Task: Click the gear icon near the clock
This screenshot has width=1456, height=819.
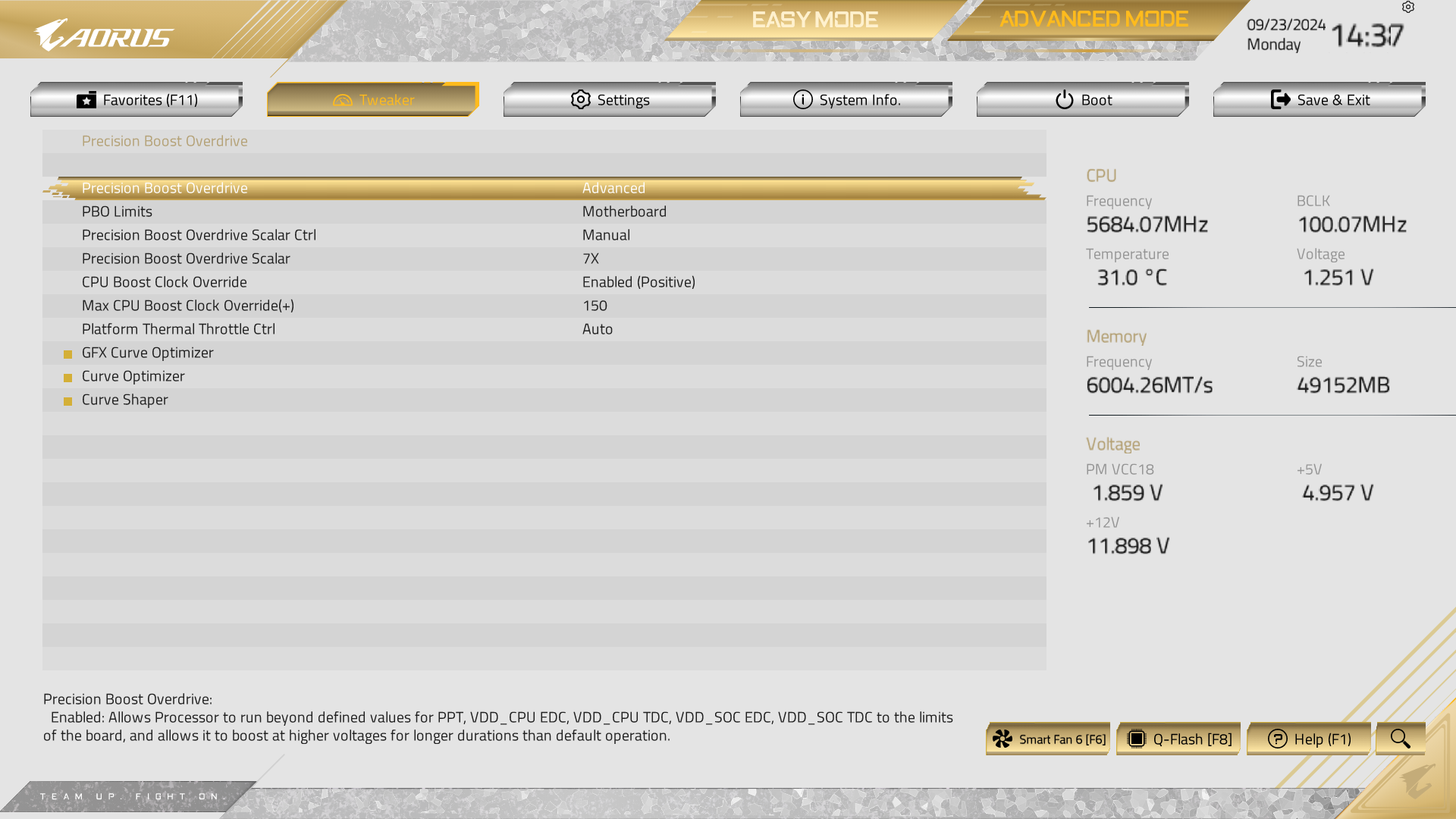Action: [1408, 7]
